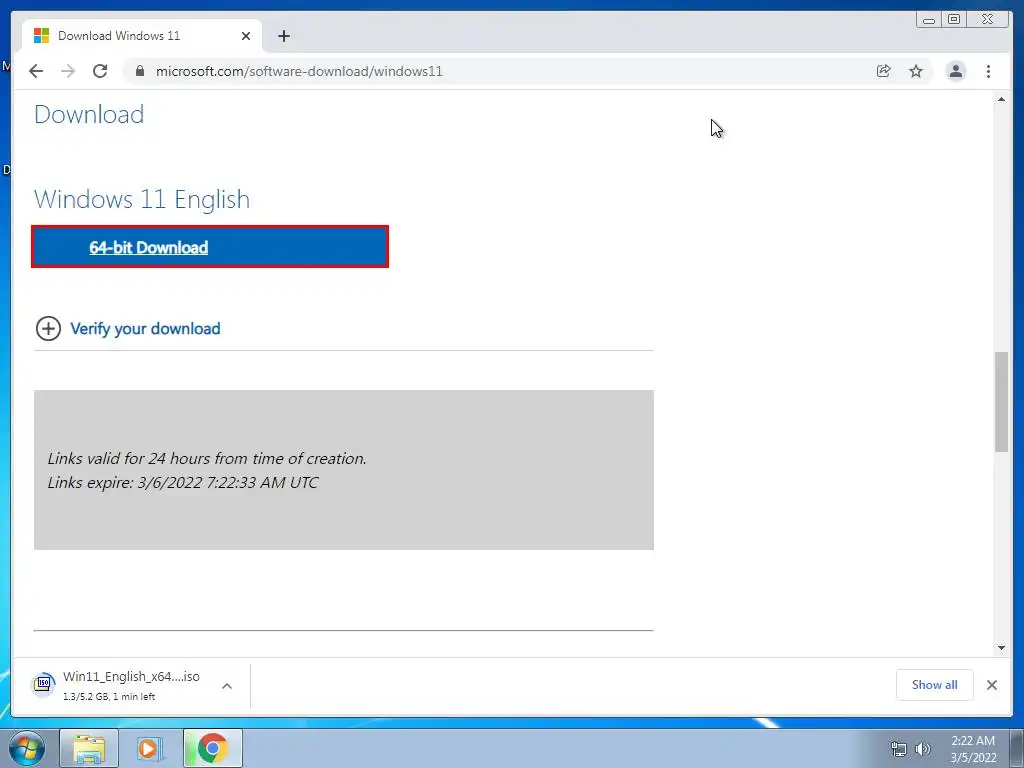Open the Windows Start menu
This screenshot has width=1024, height=768.
click(27, 748)
